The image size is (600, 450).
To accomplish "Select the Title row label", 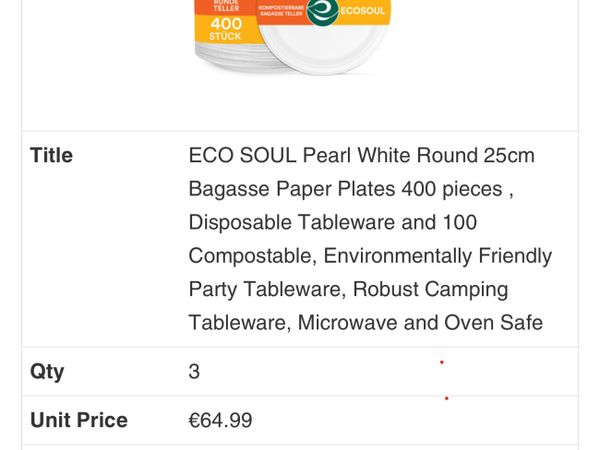I will pyautogui.click(x=51, y=155).
